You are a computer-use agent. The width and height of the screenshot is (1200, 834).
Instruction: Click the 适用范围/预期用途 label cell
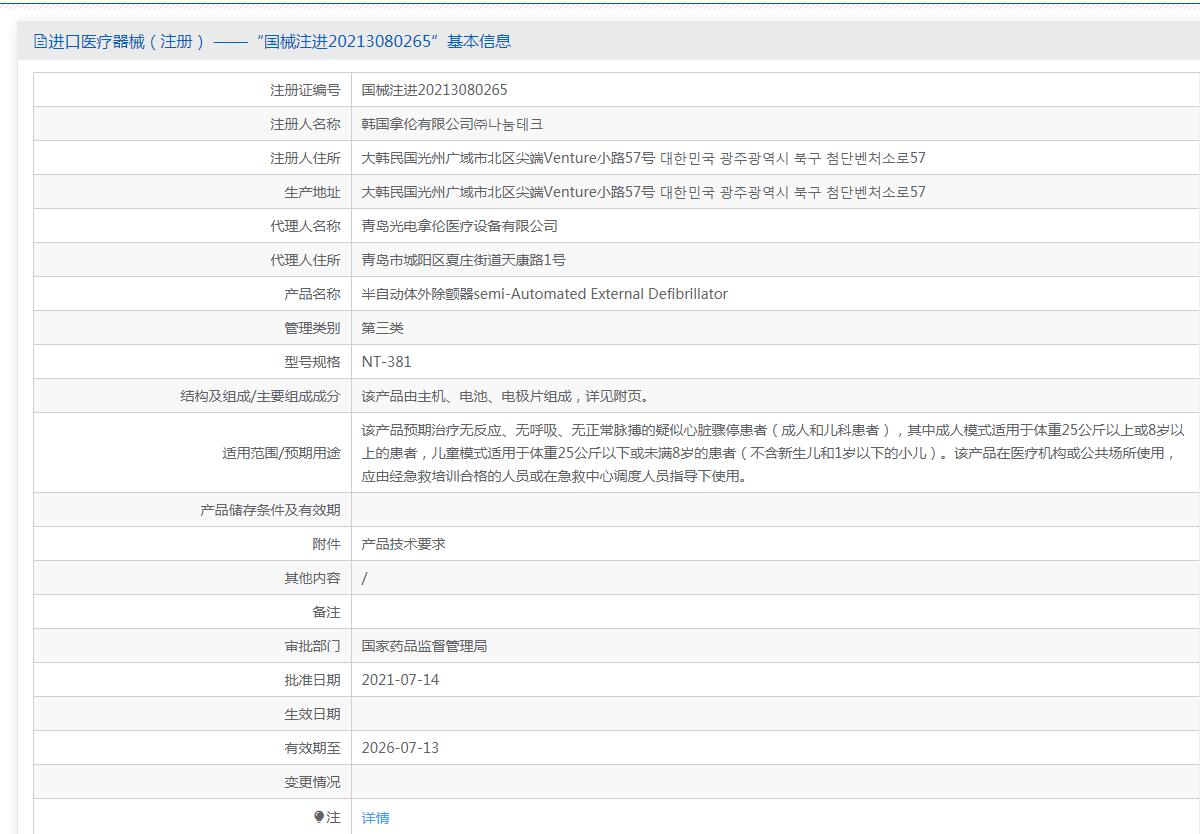[192, 453]
